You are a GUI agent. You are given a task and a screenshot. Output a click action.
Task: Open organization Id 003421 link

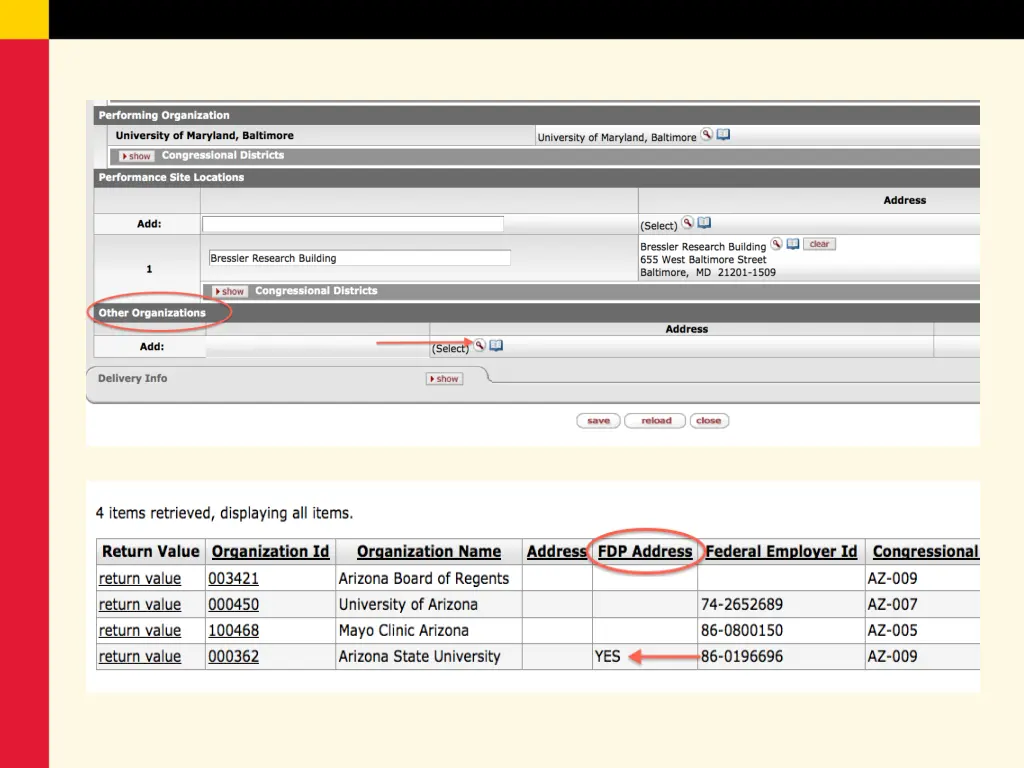233,579
